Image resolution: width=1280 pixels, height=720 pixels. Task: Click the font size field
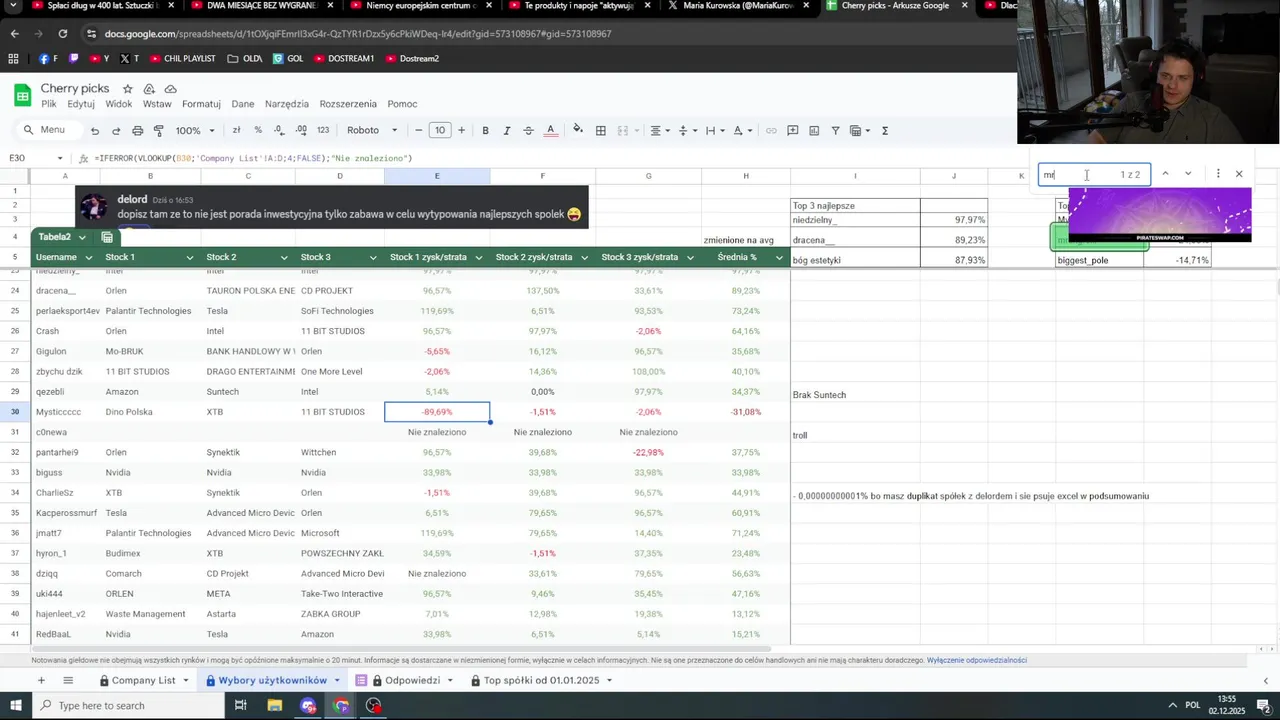click(440, 130)
